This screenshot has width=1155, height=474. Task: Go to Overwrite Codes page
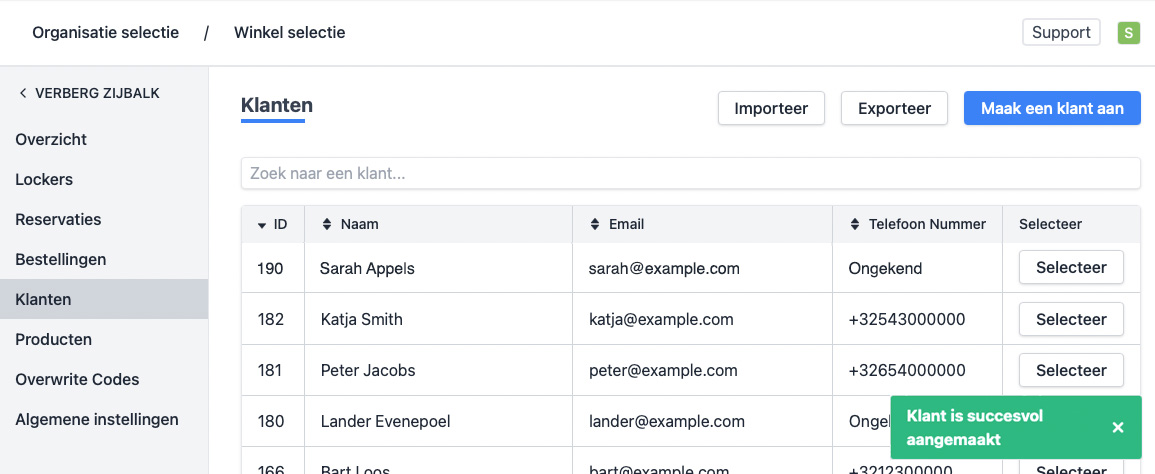click(x=77, y=380)
